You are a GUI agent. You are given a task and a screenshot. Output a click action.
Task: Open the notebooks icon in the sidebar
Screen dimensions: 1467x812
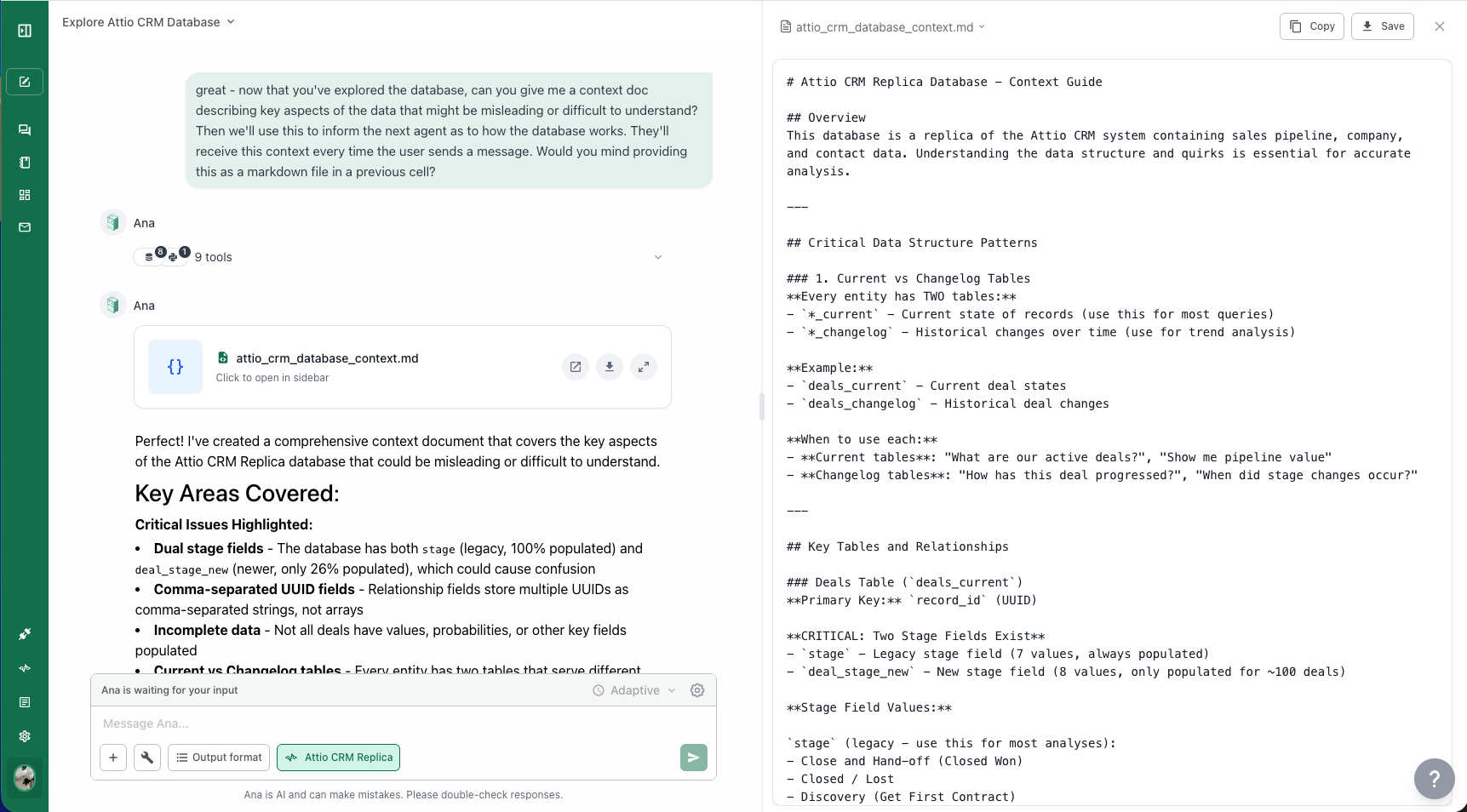[24, 163]
